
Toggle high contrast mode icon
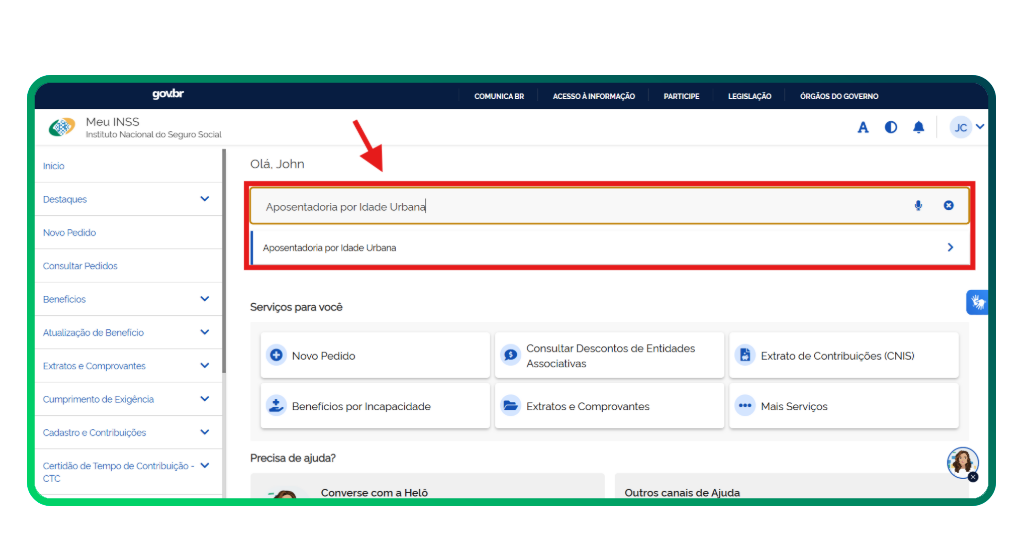click(x=891, y=127)
